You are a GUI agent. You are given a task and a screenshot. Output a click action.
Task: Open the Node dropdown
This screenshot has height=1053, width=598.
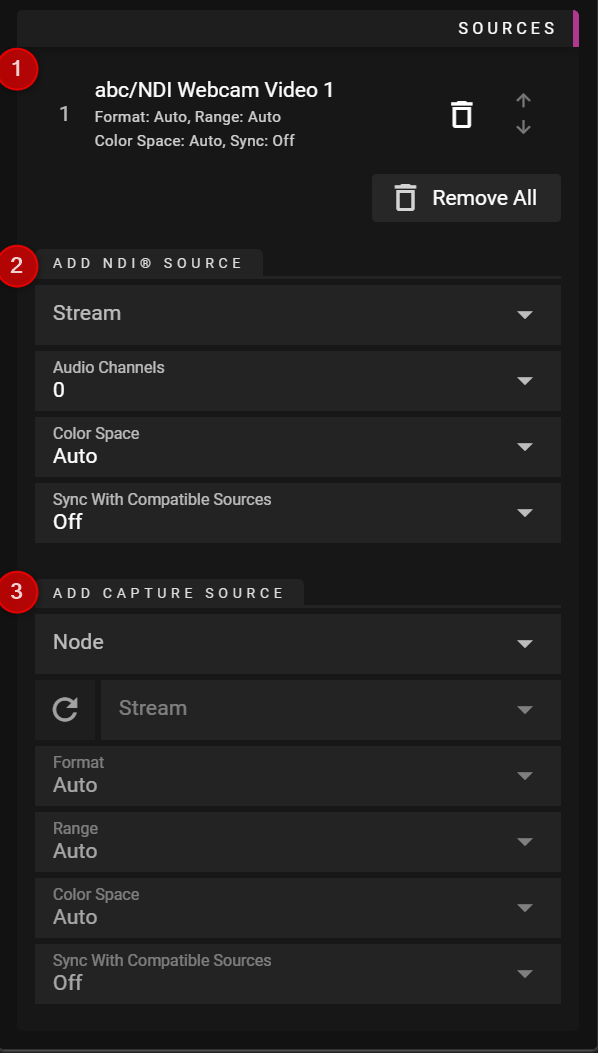click(x=298, y=643)
